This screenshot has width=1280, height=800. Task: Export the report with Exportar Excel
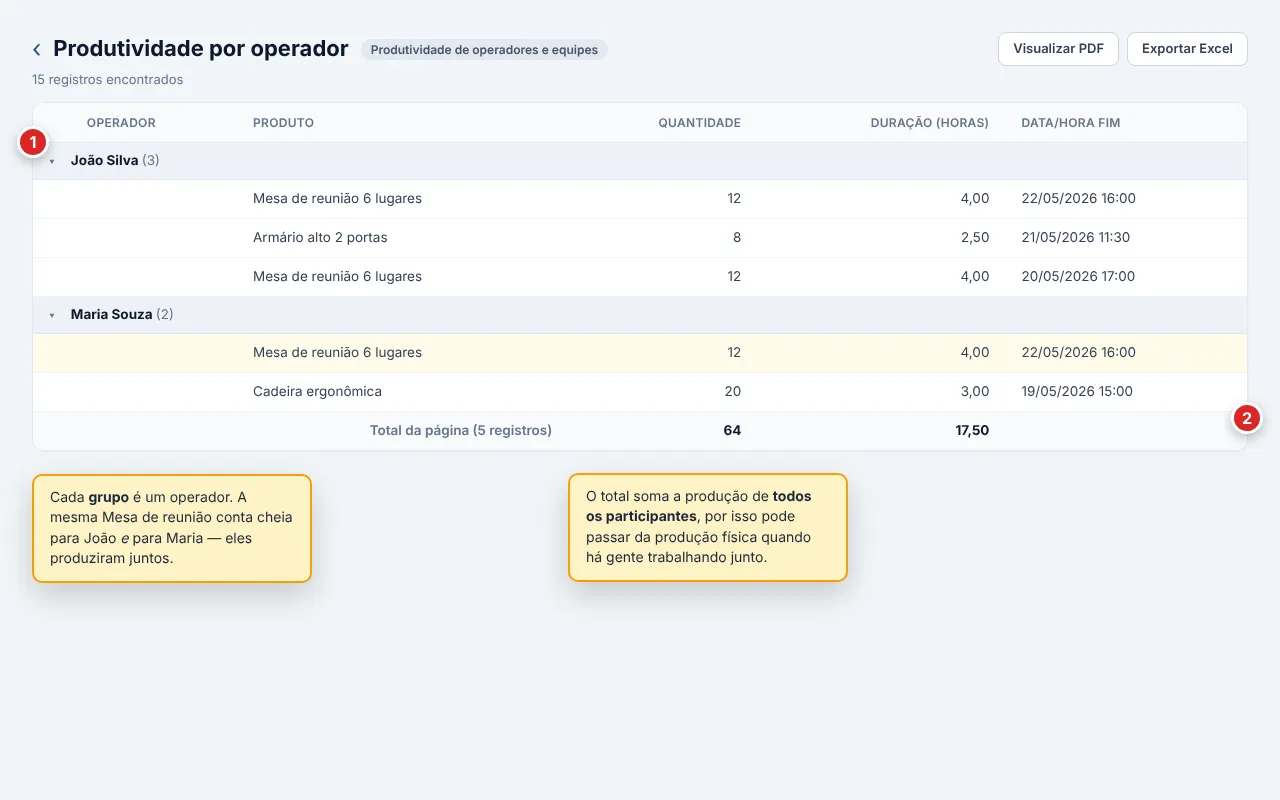point(1187,49)
